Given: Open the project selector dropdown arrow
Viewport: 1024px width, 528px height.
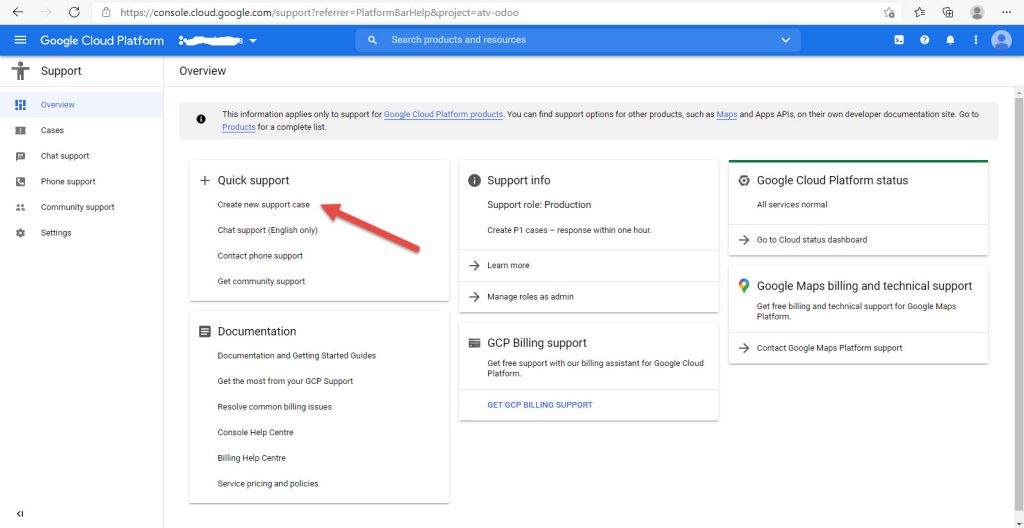Looking at the screenshot, I should pyautogui.click(x=253, y=41).
